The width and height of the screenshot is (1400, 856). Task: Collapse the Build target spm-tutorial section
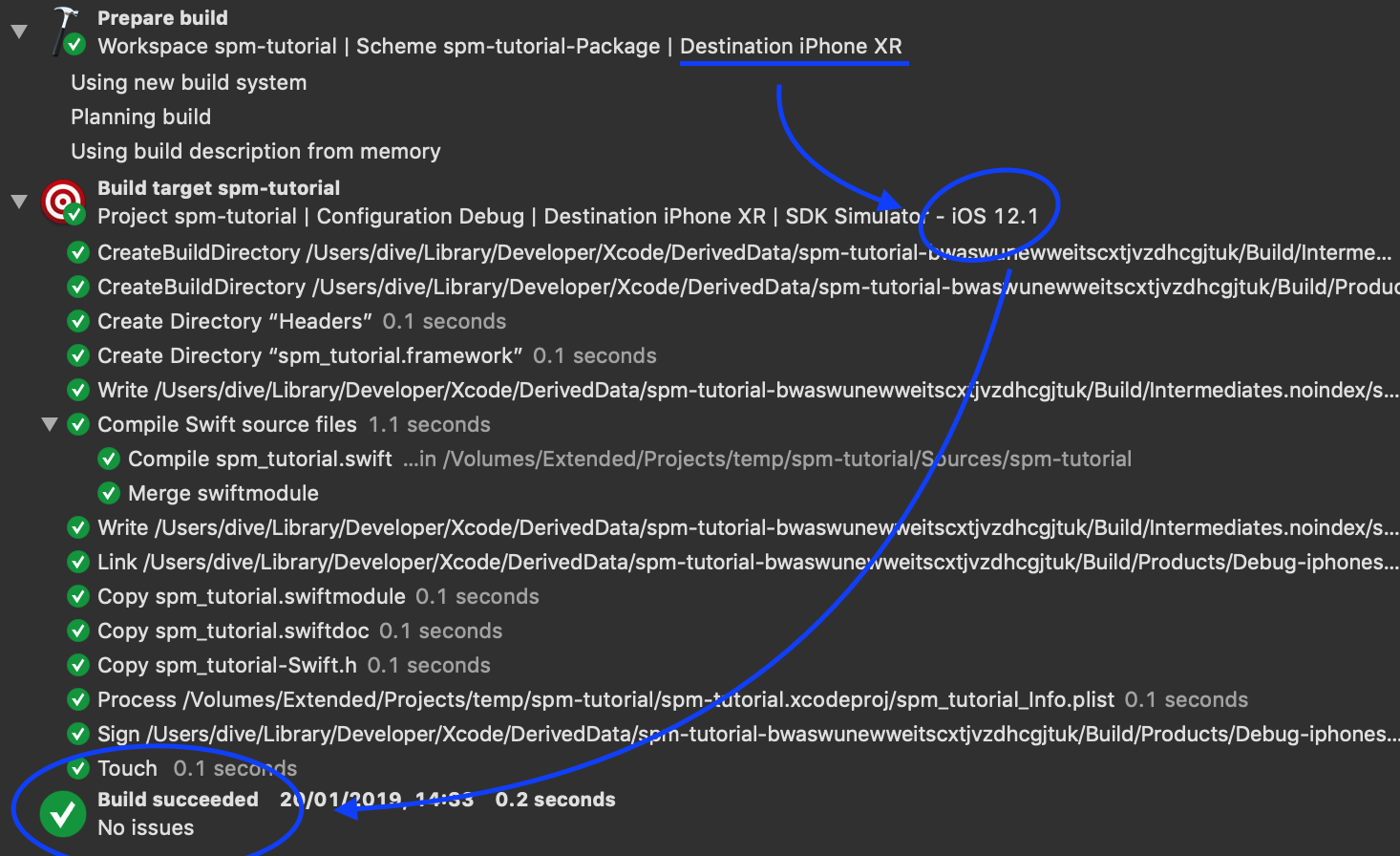coord(18,202)
